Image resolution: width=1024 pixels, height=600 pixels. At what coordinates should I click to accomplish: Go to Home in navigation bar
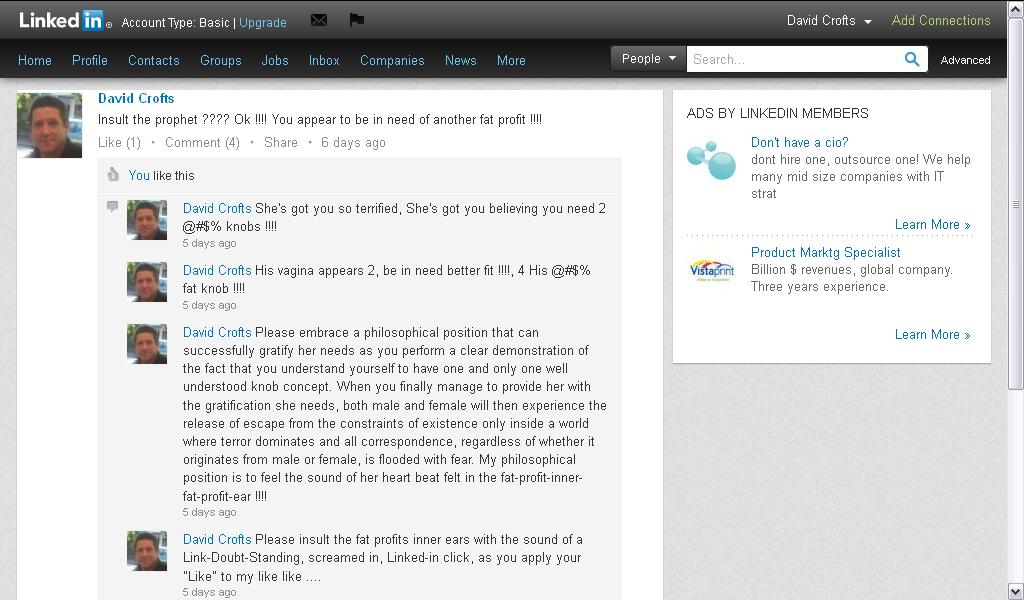point(35,60)
